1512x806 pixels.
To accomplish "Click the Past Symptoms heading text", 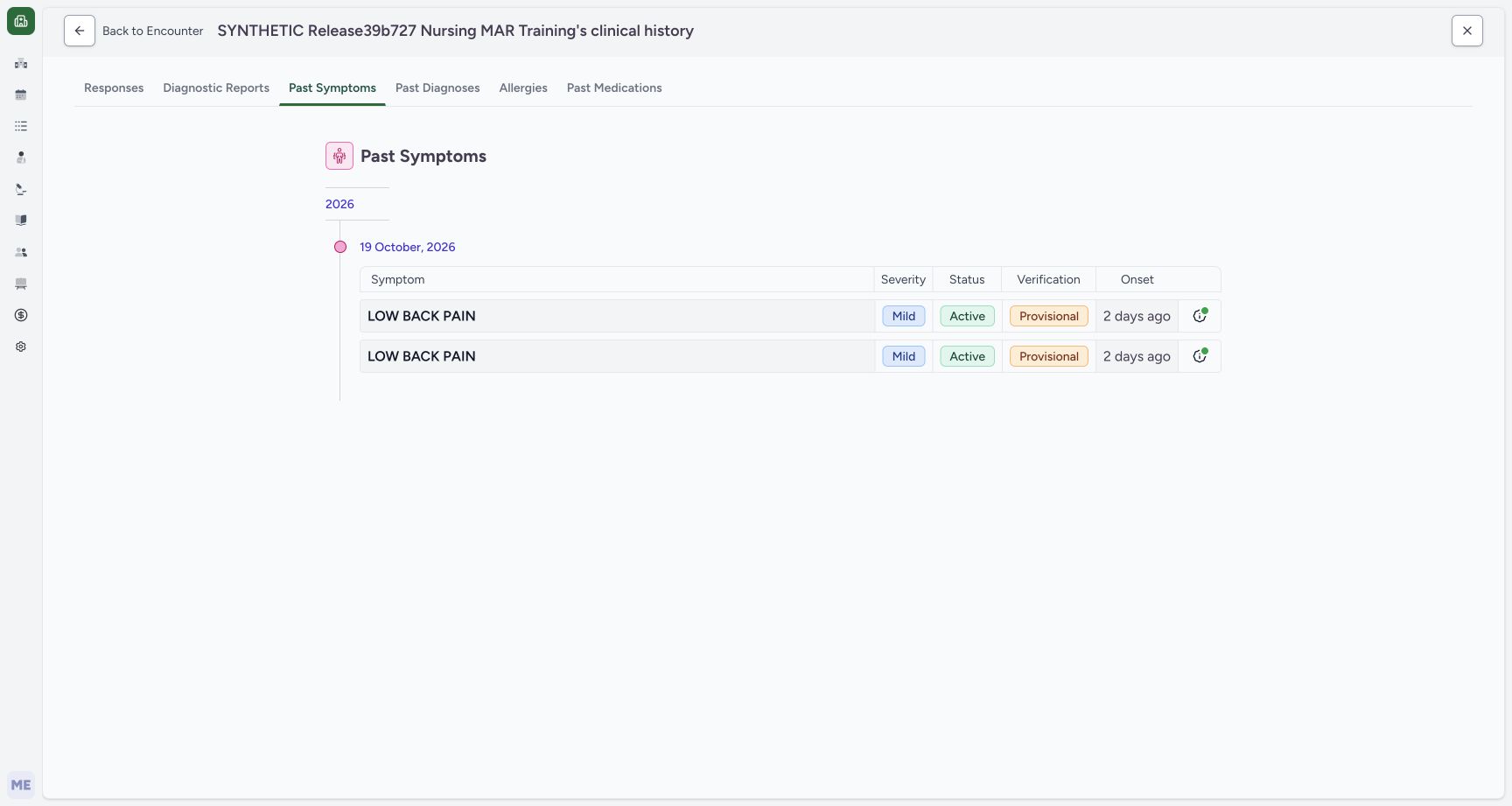I will [x=423, y=156].
